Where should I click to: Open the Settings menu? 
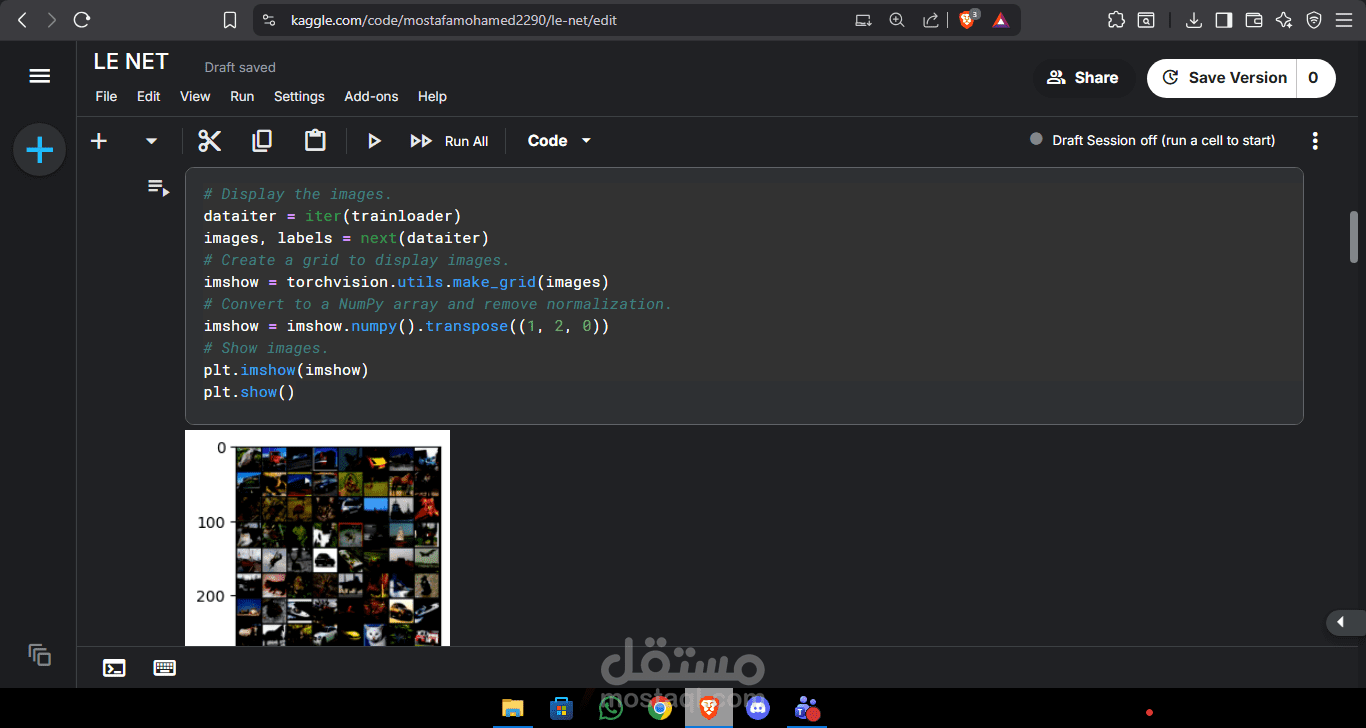point(299,96)
